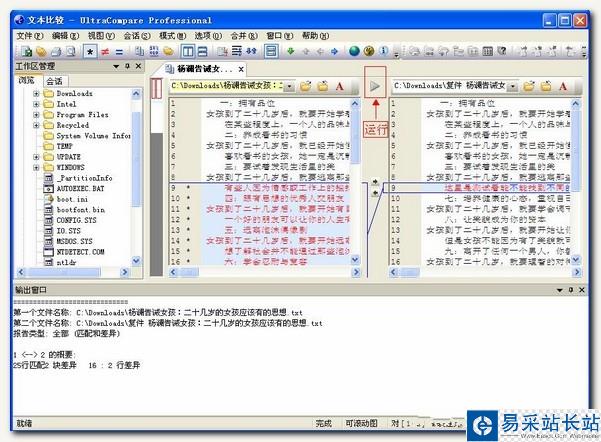
Task: Open the 帮助 menu
Action: click(315, 36)
